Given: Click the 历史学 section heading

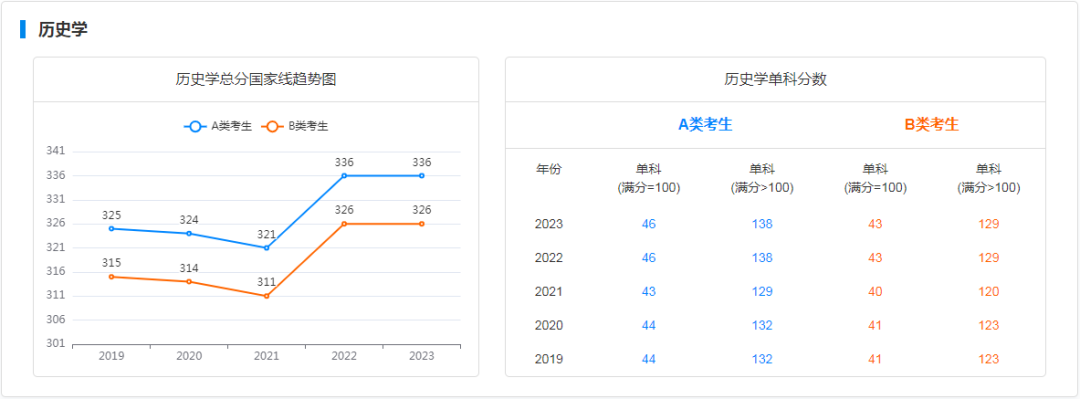Looking at the screenshot, I should point(63,30).
